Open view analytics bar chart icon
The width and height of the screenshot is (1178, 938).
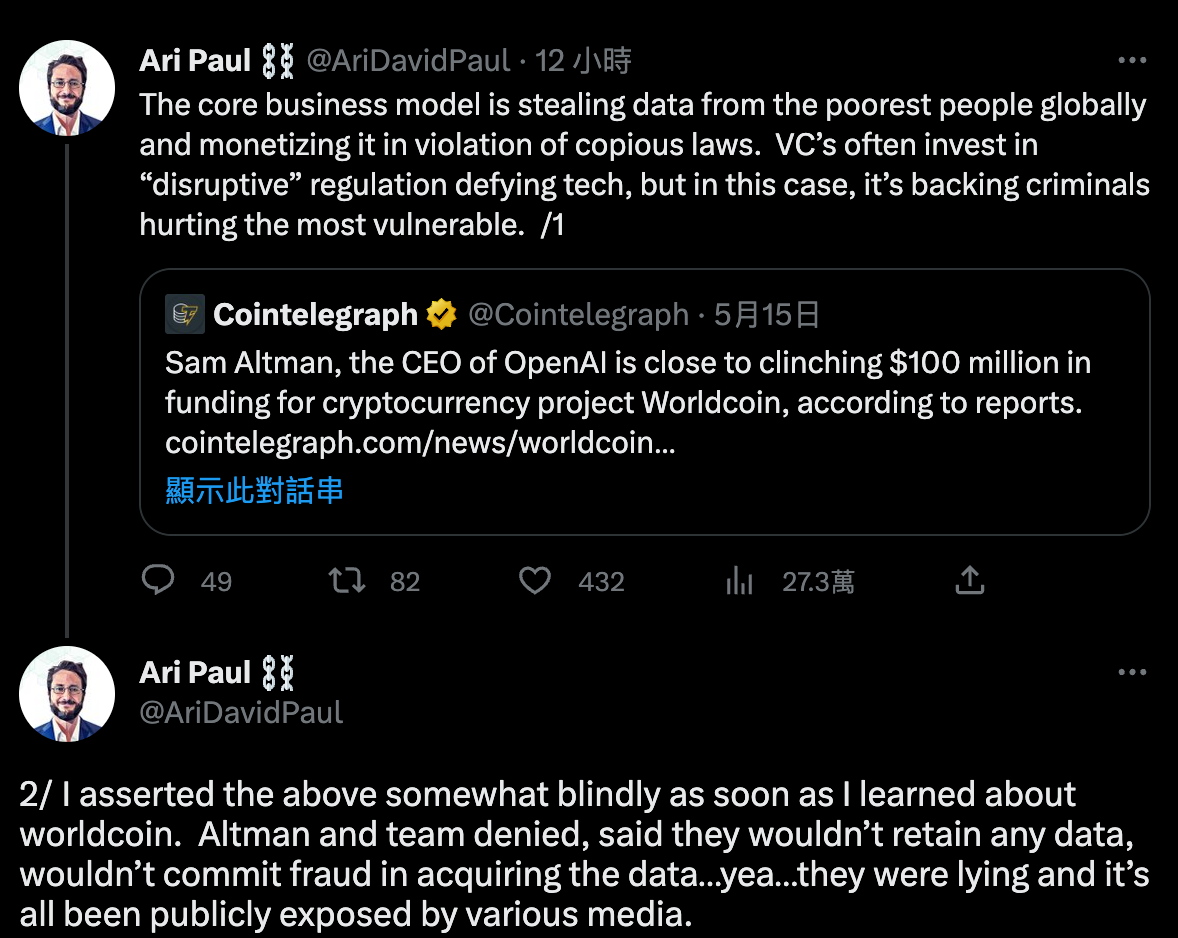click(739, 580)
